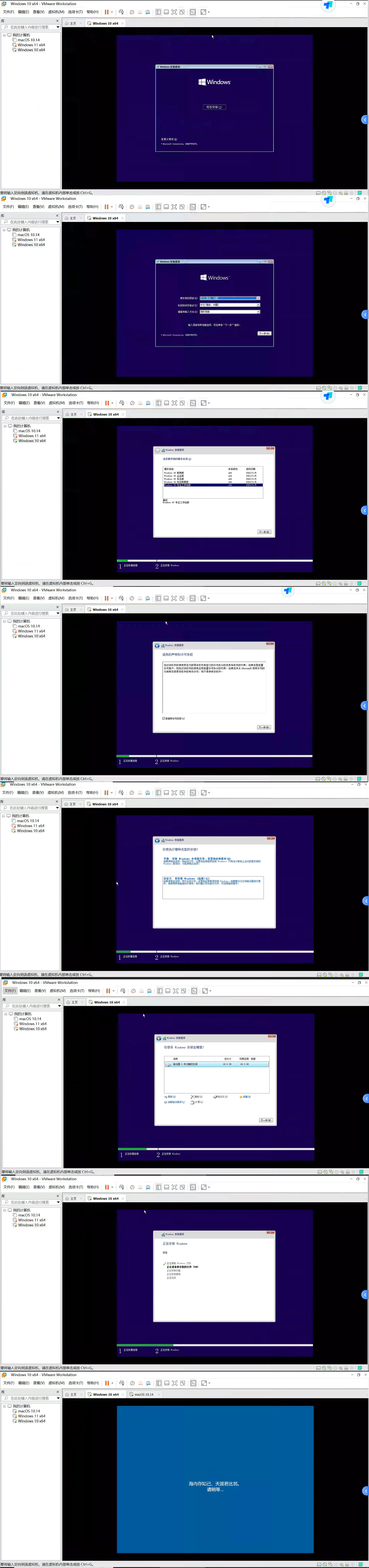Unity mode icon in the 正在安装 Windows window

tap(182, 1187)
